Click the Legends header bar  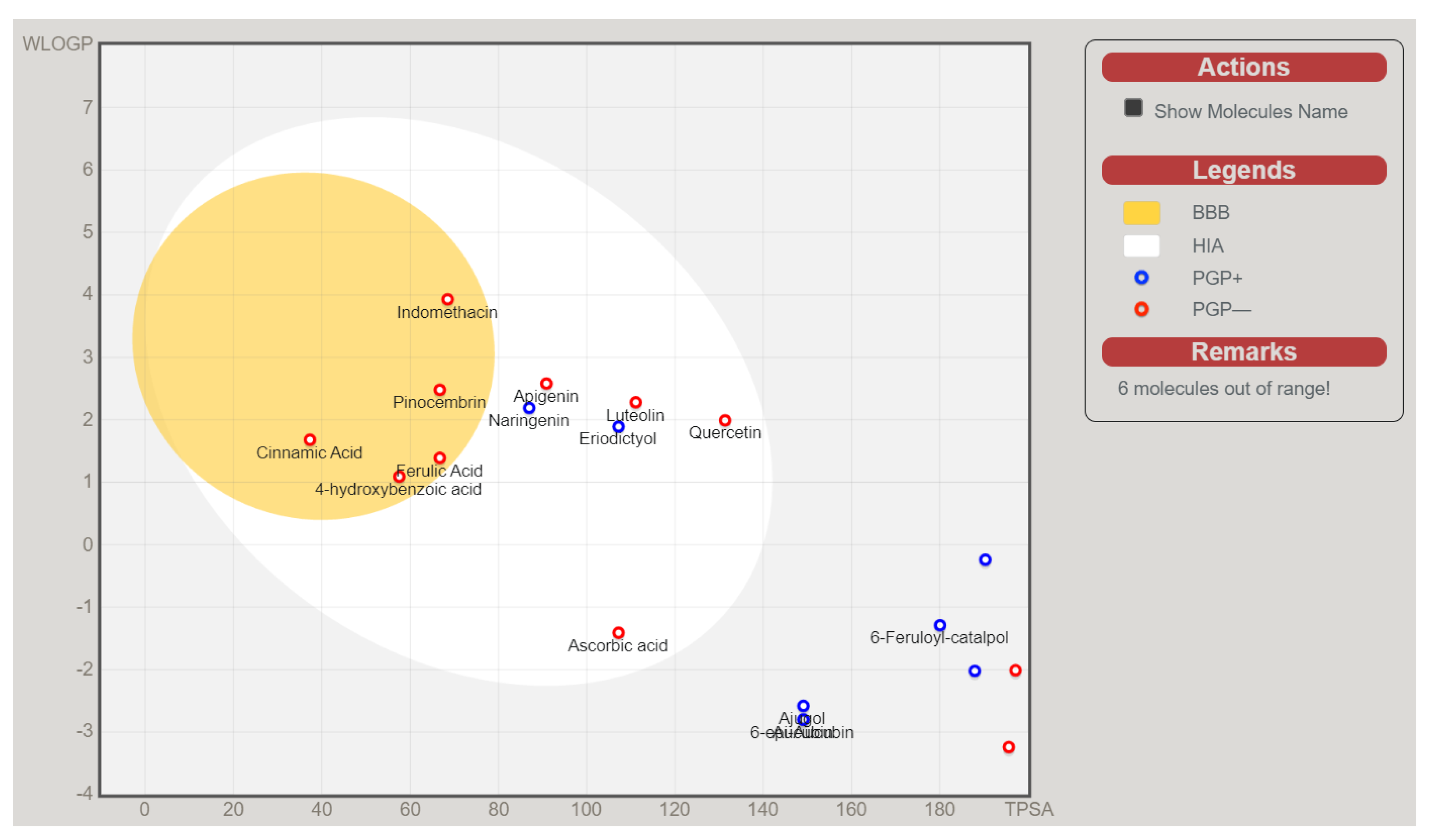pyautogui.click(x=1243, y=170)
